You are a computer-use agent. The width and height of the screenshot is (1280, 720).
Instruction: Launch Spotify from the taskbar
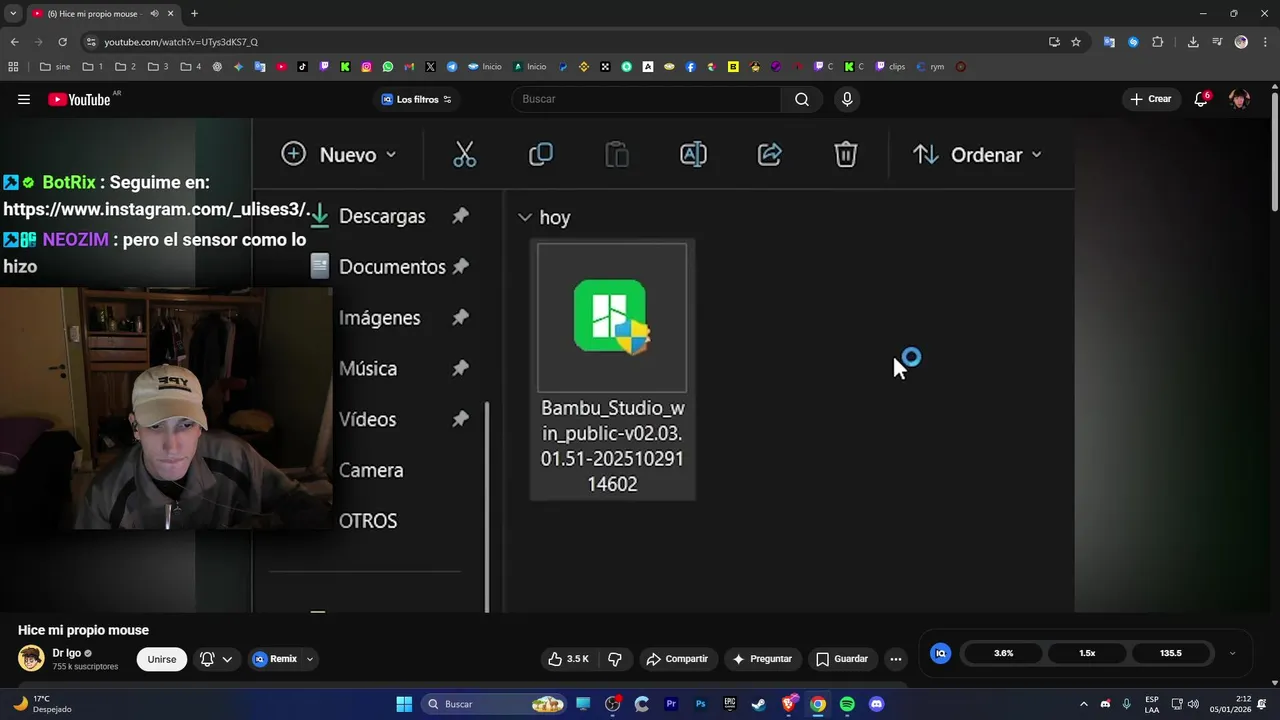coord(847,704)
